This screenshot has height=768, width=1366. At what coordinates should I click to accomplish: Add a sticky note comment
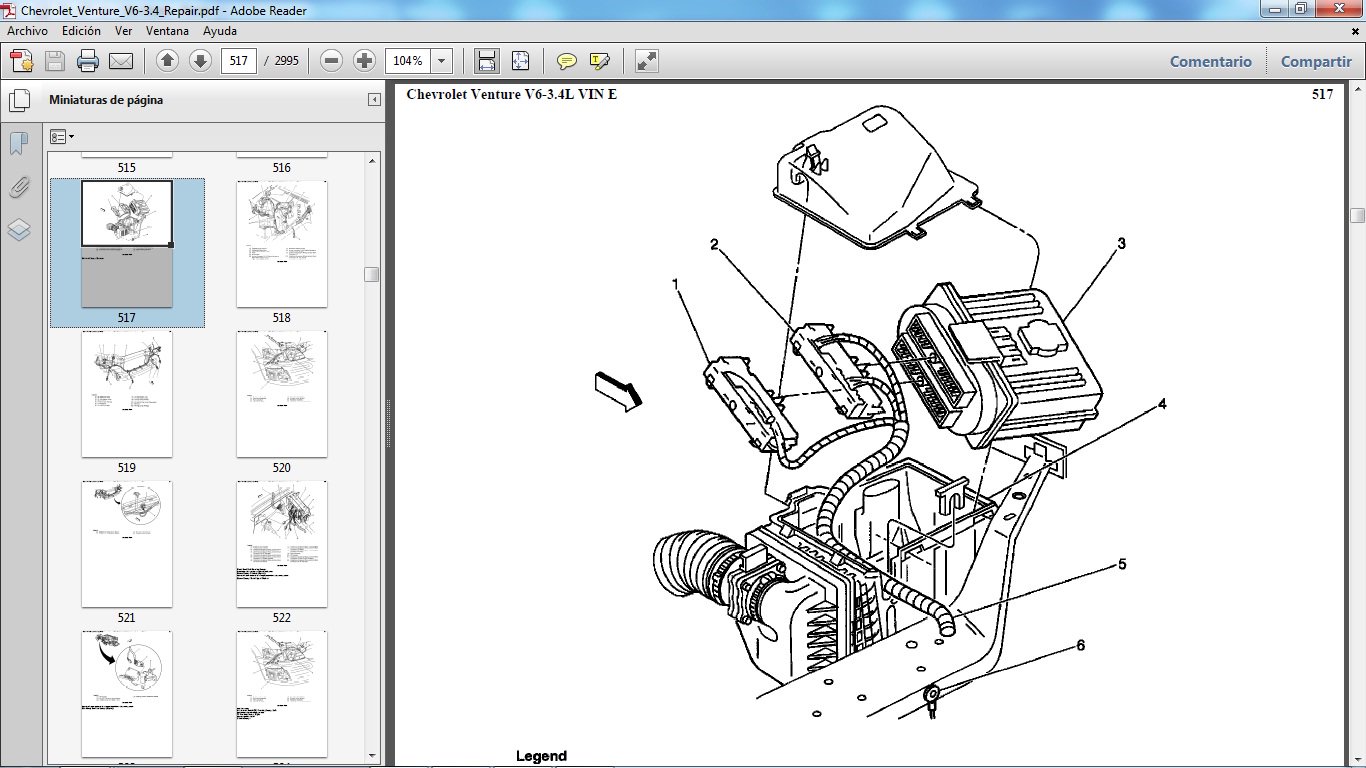pos(567,61)
